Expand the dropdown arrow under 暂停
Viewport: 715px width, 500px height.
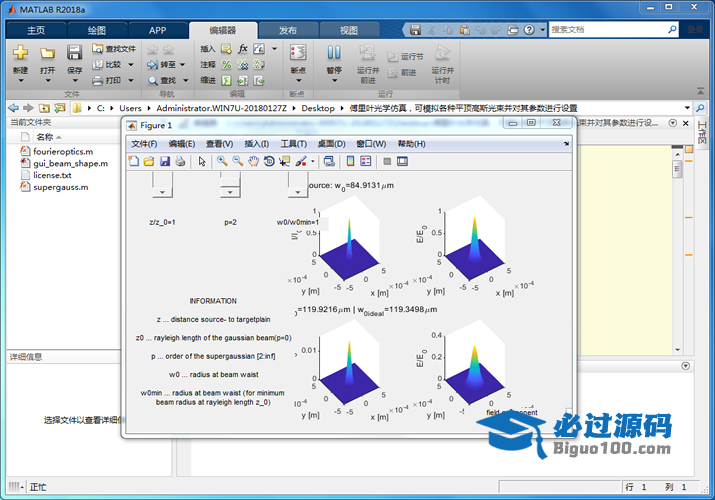334,81
